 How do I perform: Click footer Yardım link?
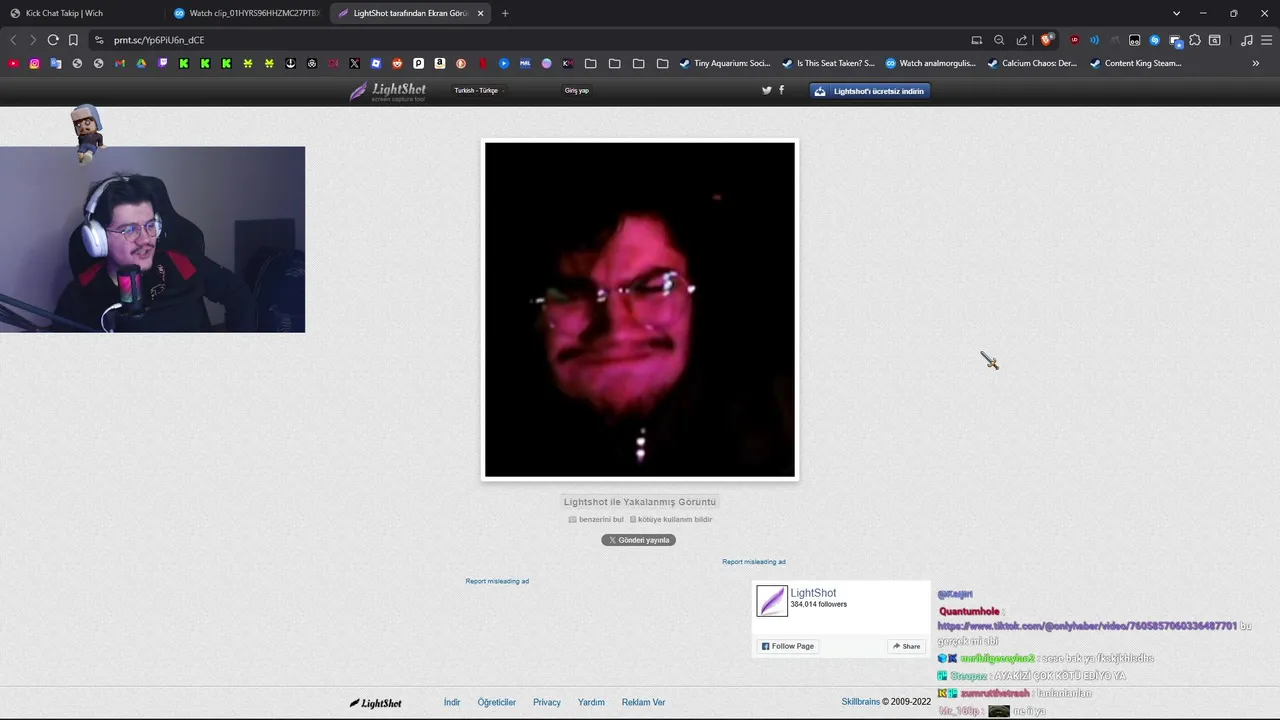[591, 703]
